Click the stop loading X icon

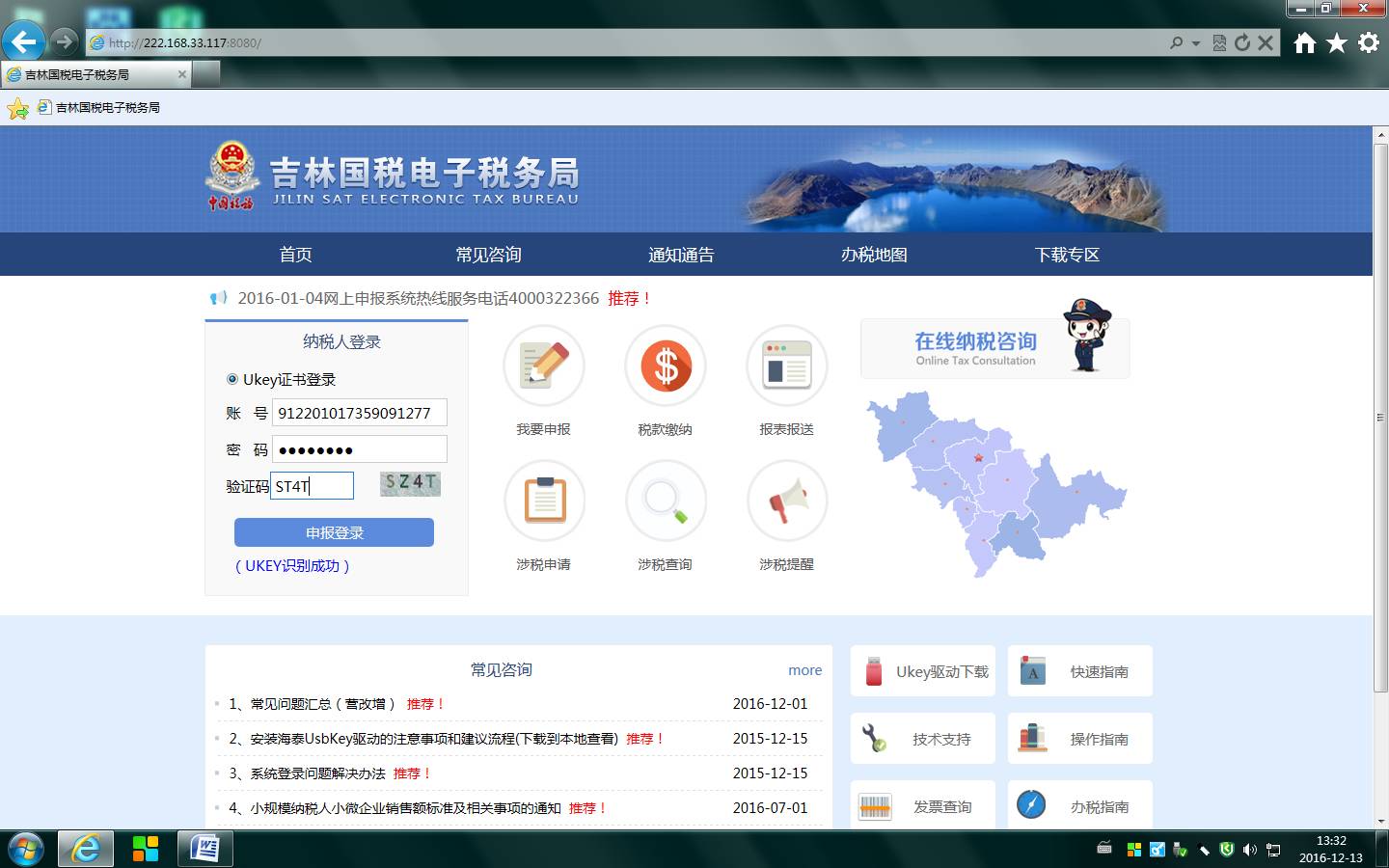[1266, 42]
